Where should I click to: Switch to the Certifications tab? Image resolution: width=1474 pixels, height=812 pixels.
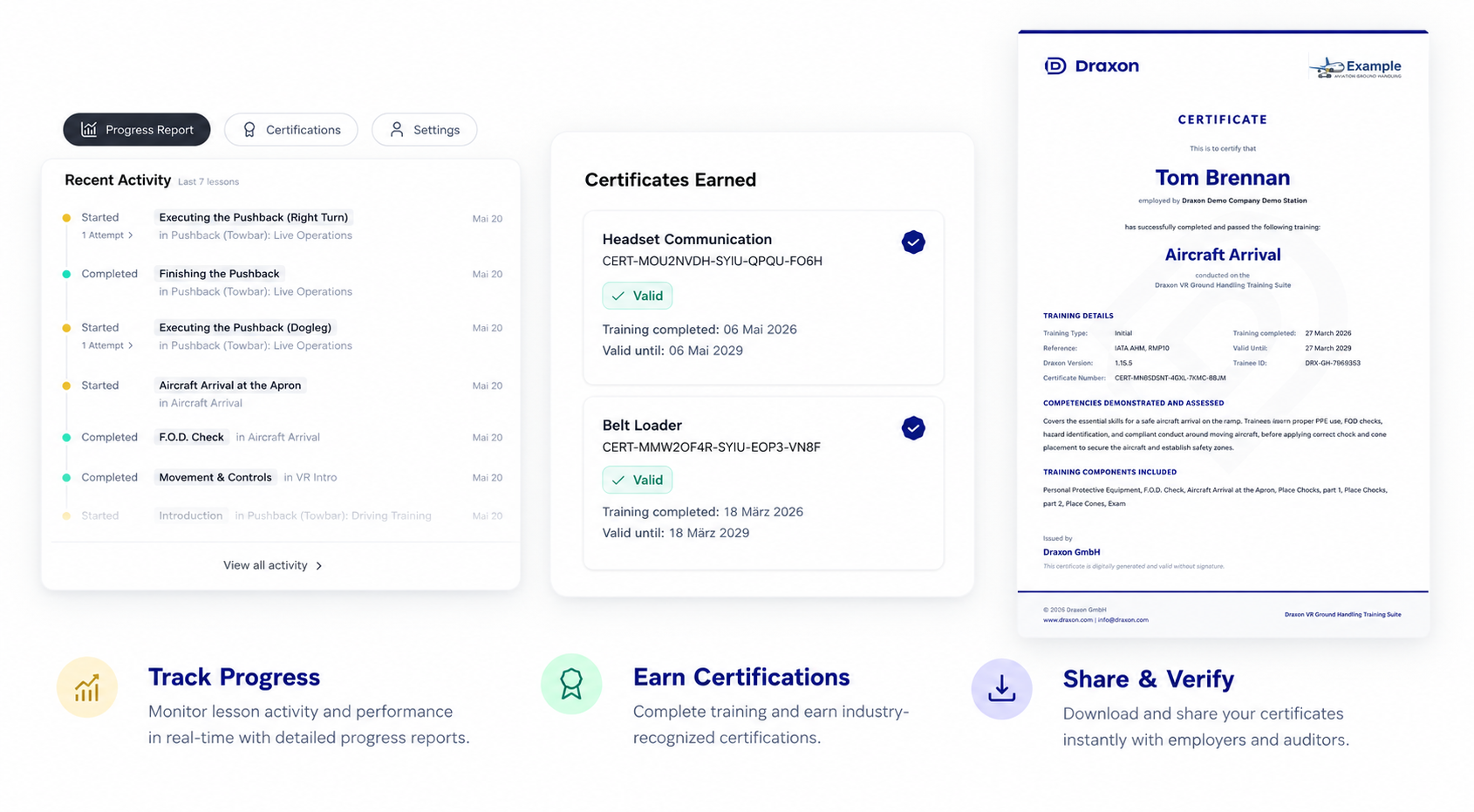pyautogui.click(x=291, y=129)
